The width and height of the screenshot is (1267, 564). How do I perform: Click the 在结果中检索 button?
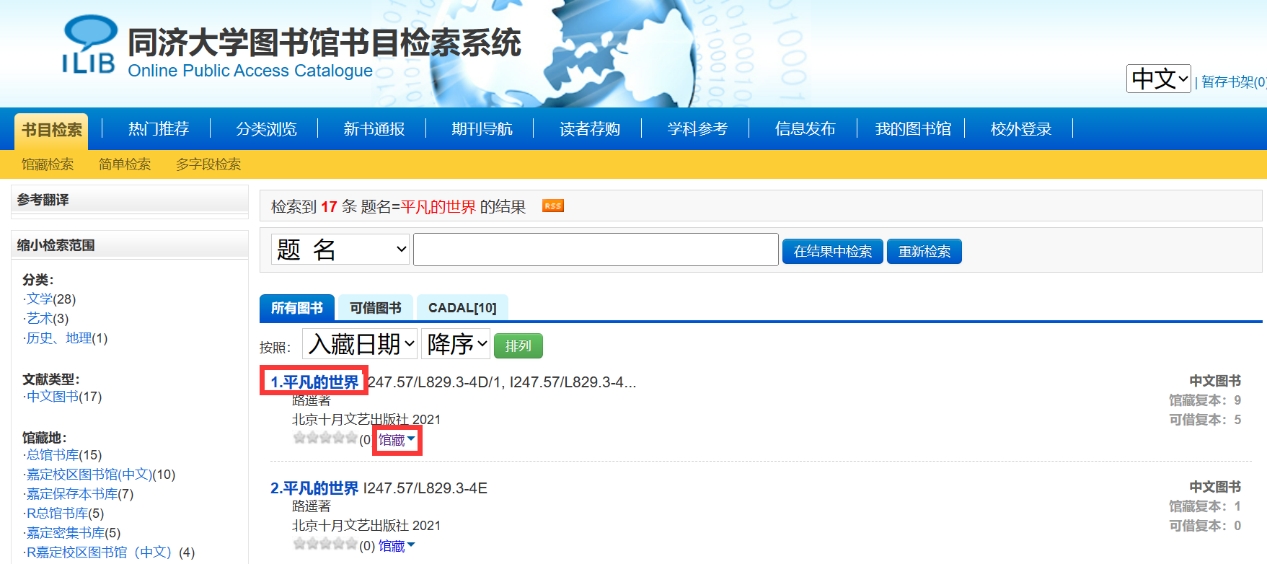pos(832,251)
